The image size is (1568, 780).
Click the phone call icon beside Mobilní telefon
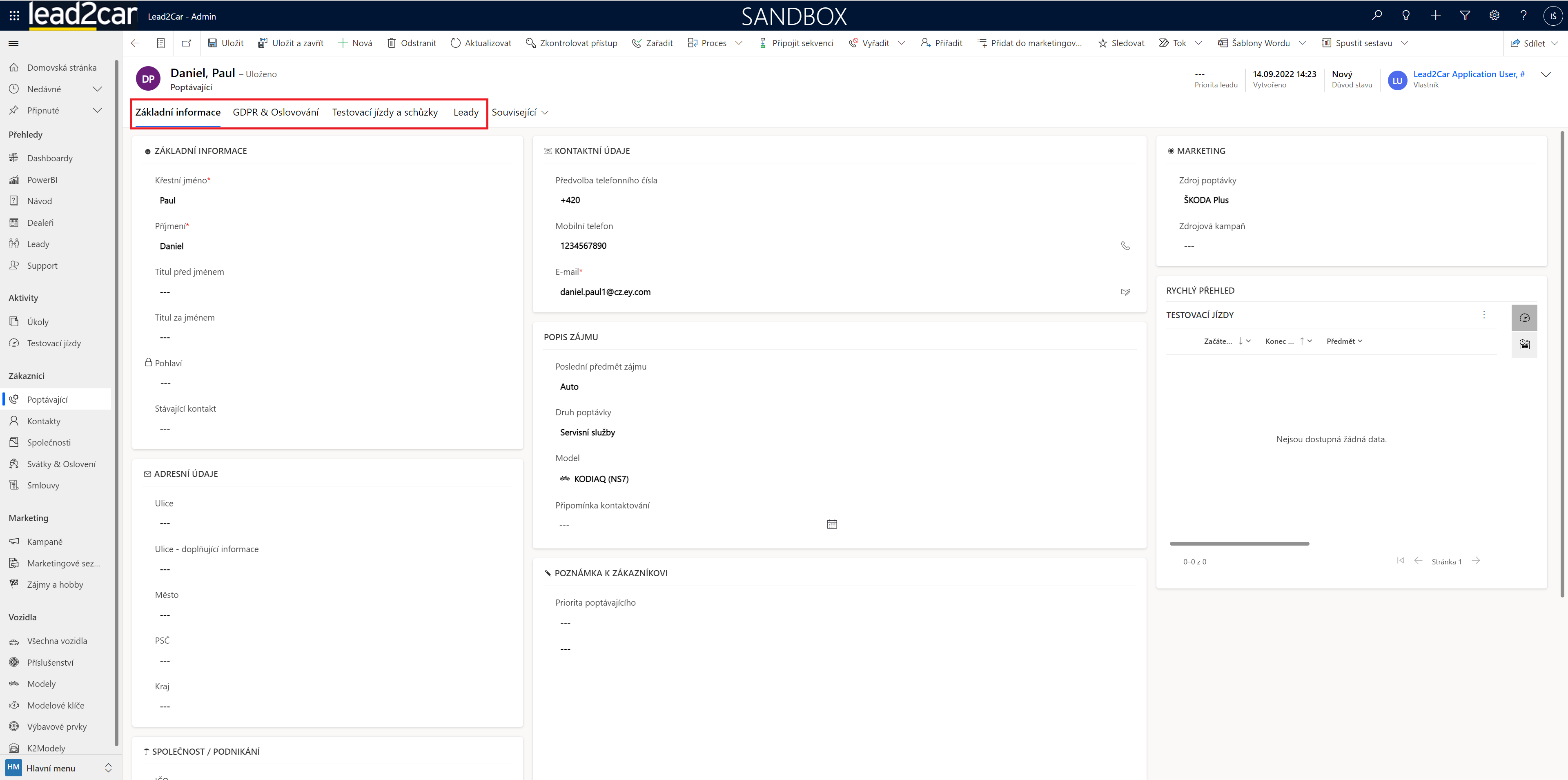pyautogui.click(x=1125, y=246)
